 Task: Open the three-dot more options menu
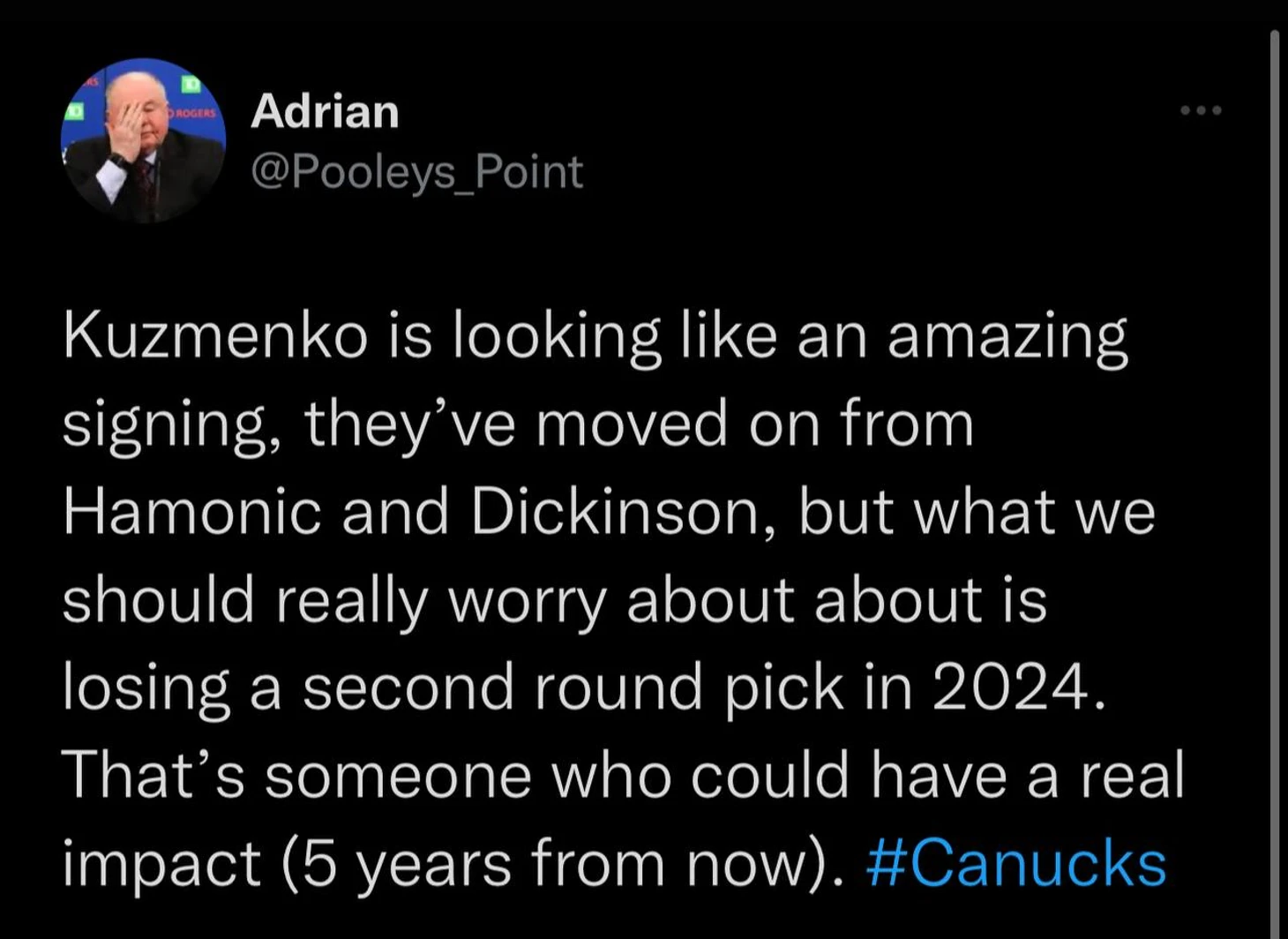click(1201, 110)
